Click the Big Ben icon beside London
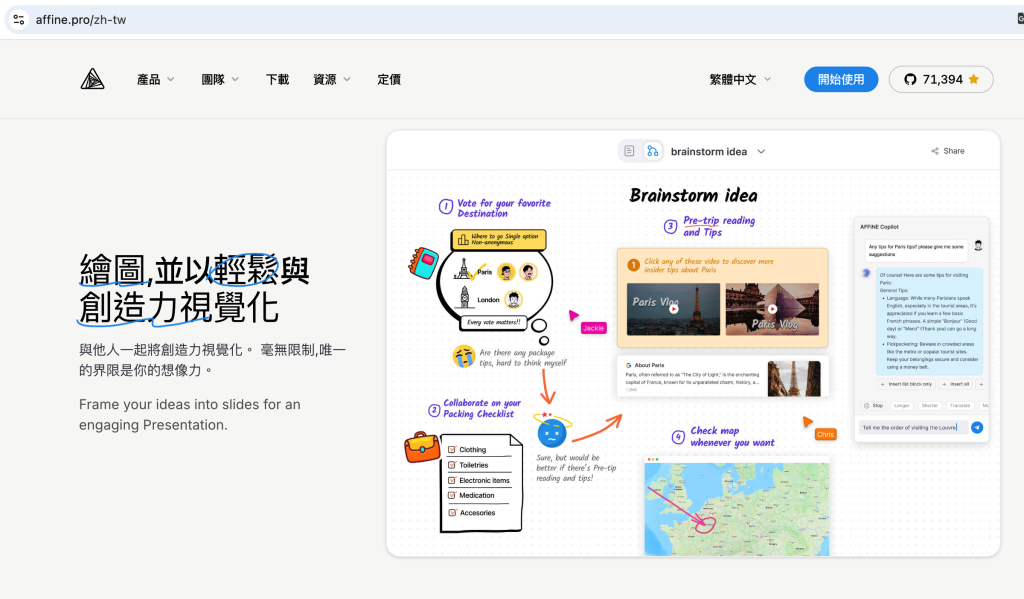The height and width of the screenshot is (599, 1024). [x=464, y=297]
